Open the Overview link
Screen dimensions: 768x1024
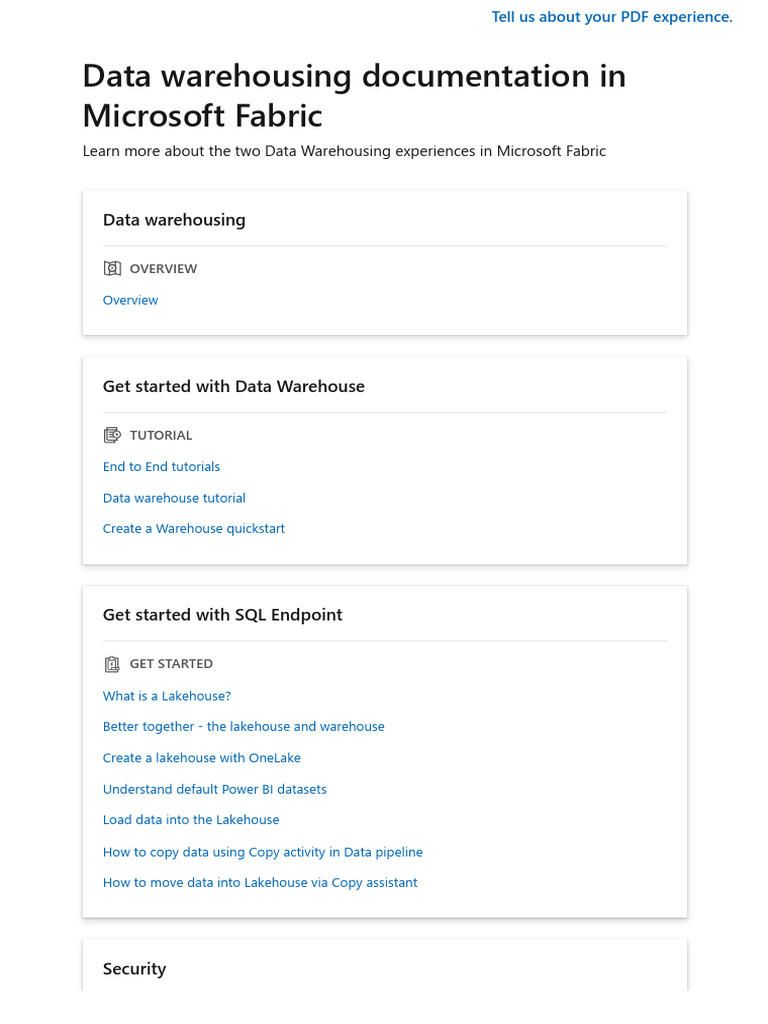[x=130, y=300]
